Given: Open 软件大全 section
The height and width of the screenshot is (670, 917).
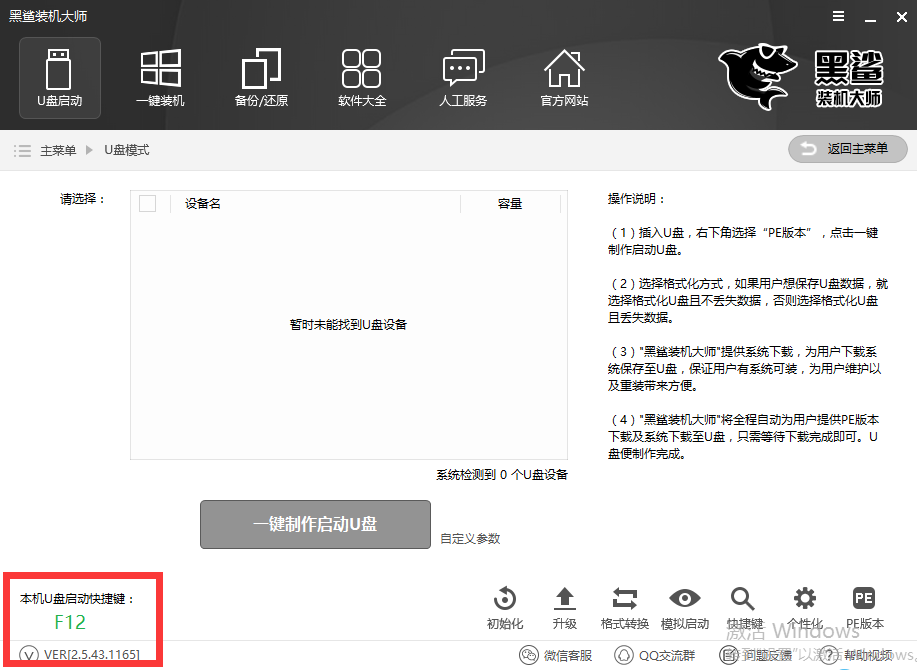Looking at the screenshot, I should [362, 78].
